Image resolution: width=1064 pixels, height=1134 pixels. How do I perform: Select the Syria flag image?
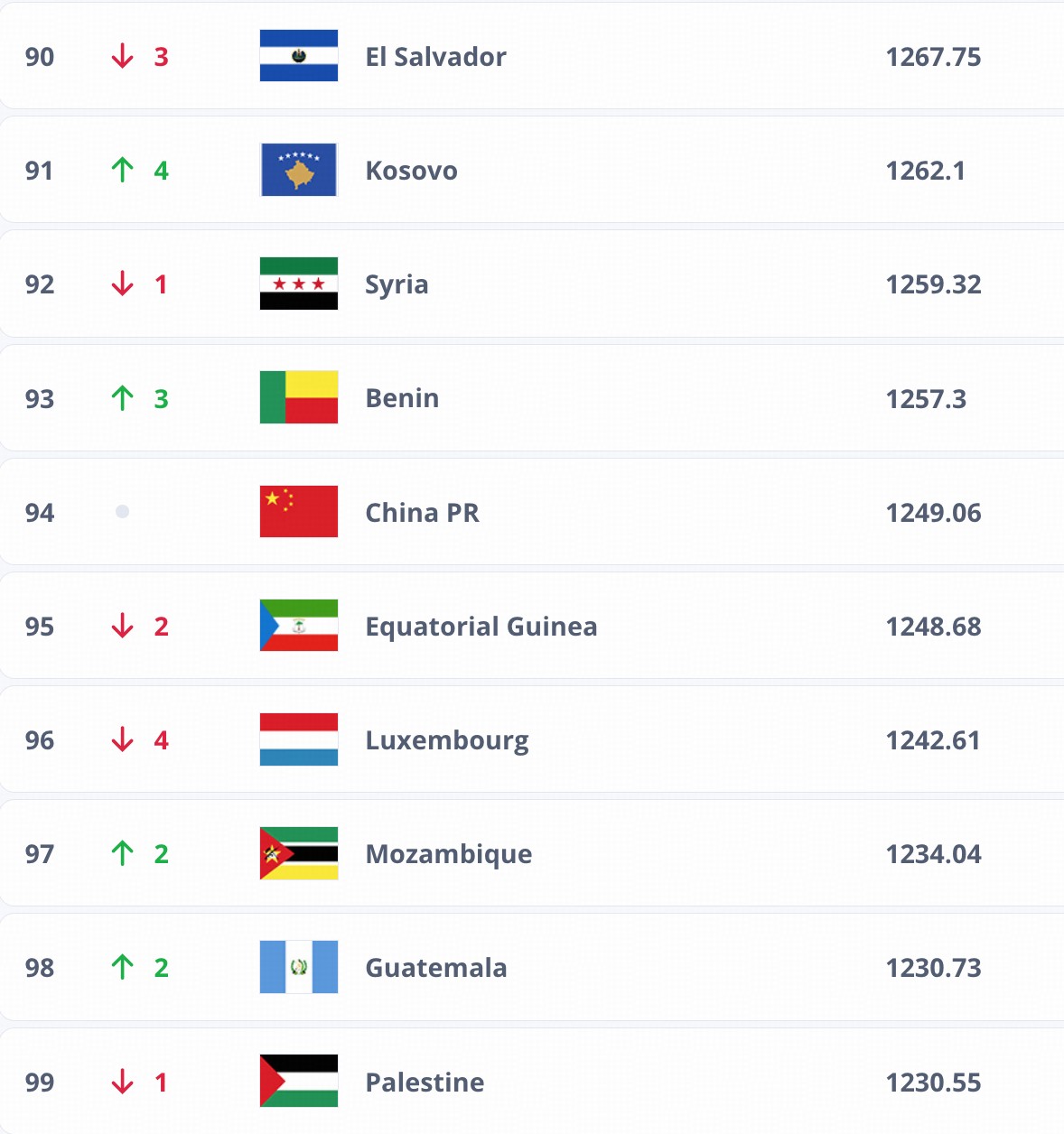[299, 283]
